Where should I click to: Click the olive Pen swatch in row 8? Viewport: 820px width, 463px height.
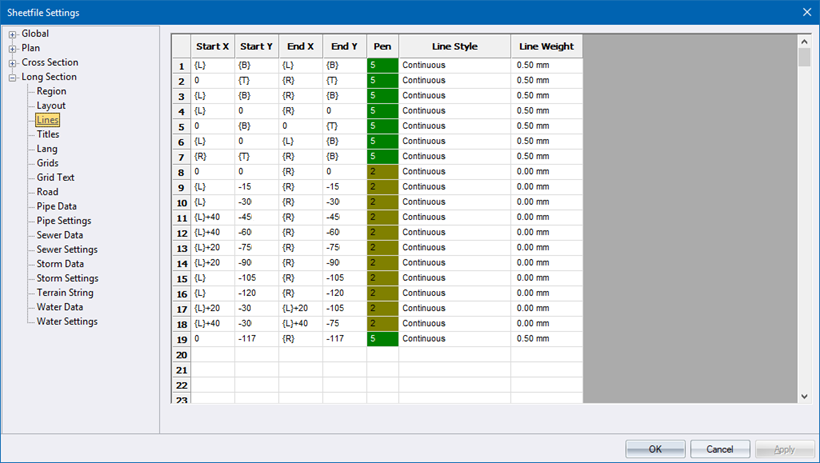point(382,172)
